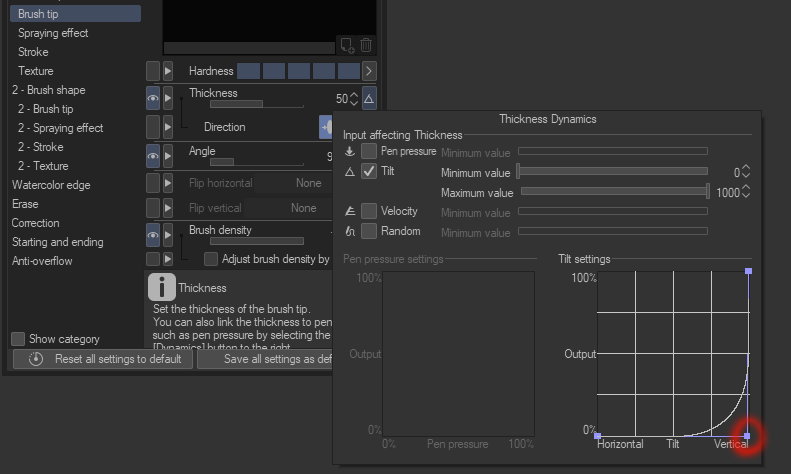Toggle eye visibility for Thickness
This screenshot has height=474, width=791.
coord(153,98)
